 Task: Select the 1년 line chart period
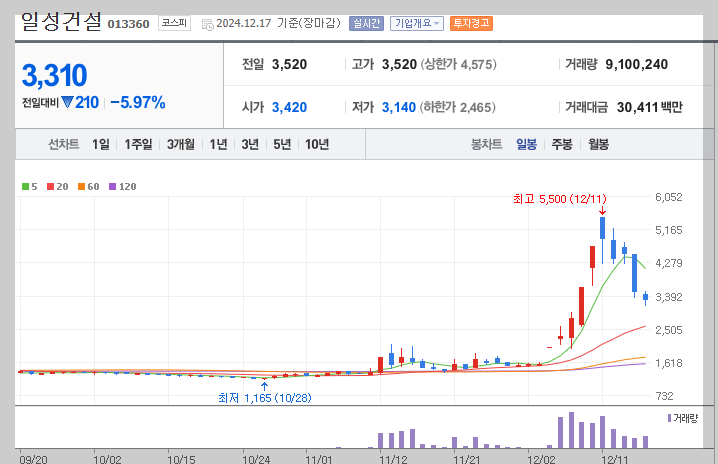[x=218, y=144]
